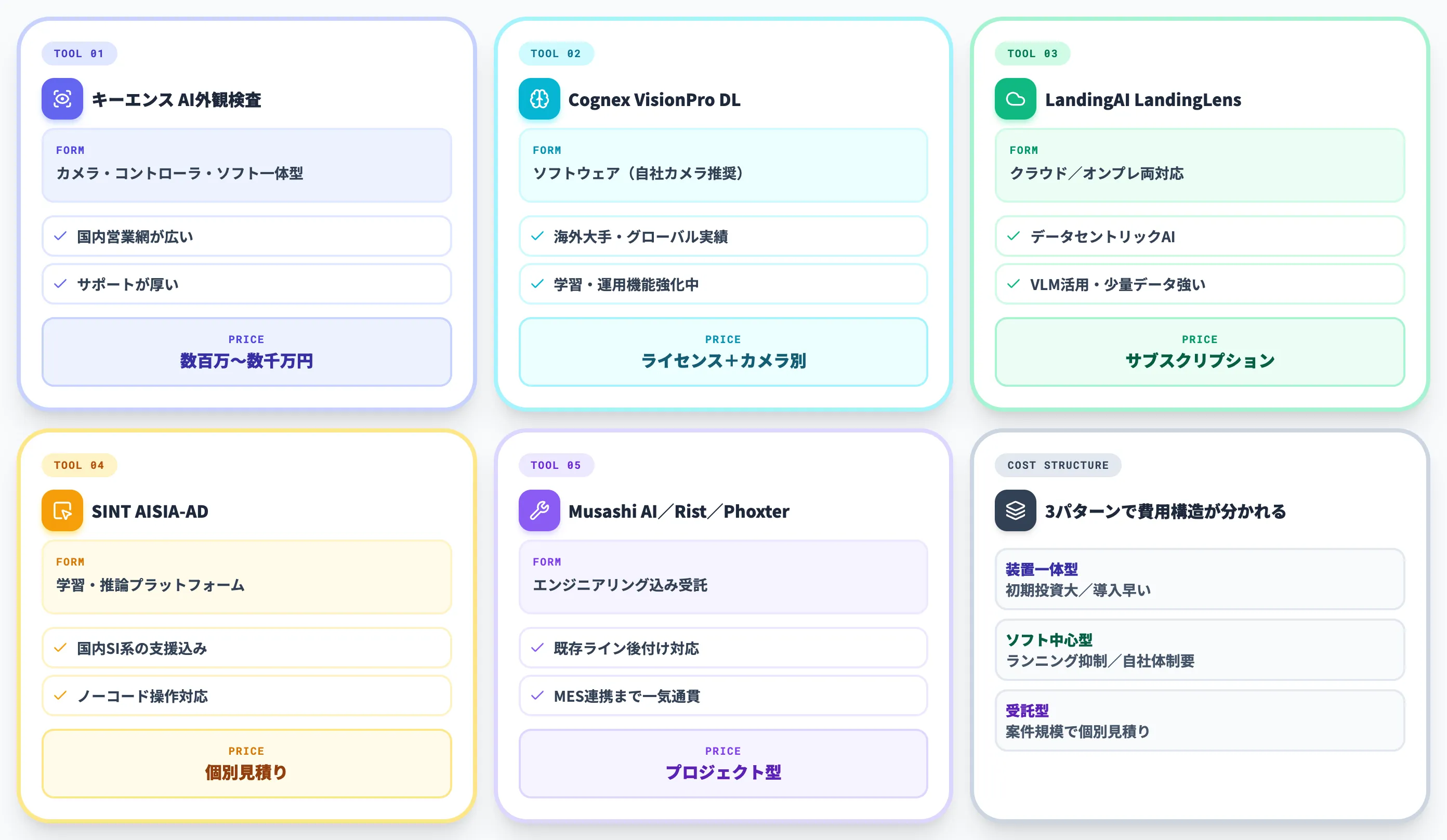The height and width of the screenshot is (840, 1447).
Task: Click checkmark beside MES連携まで一気通貫
Action: (x=537, y=695)
